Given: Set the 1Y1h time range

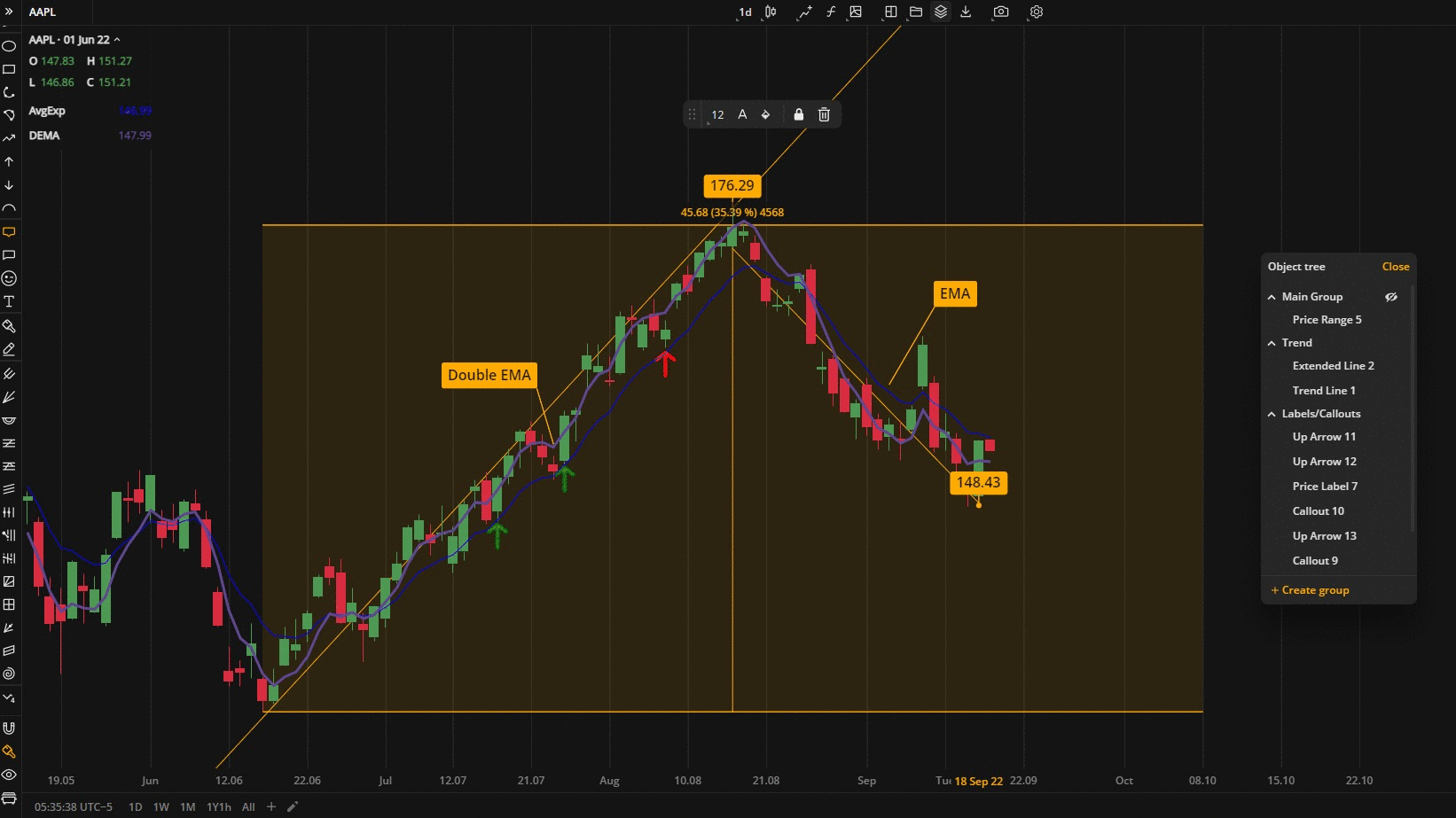Looking at the screenshot, I should (x=218, y=806).
